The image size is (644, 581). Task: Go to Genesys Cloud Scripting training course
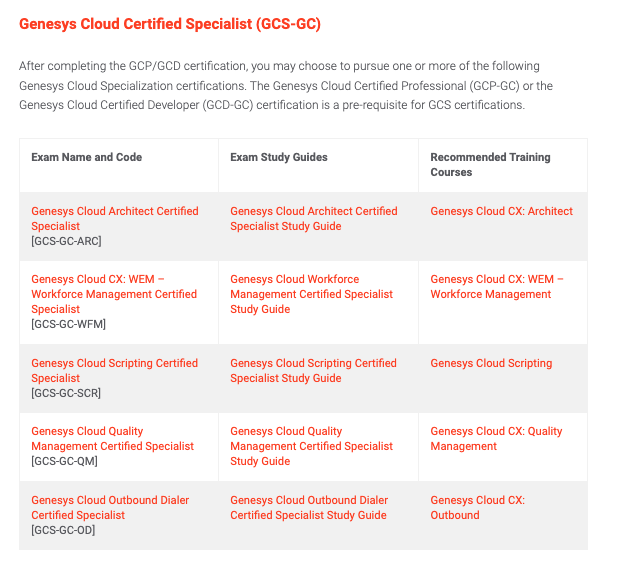pyautogui.click(x=491, y=363)
